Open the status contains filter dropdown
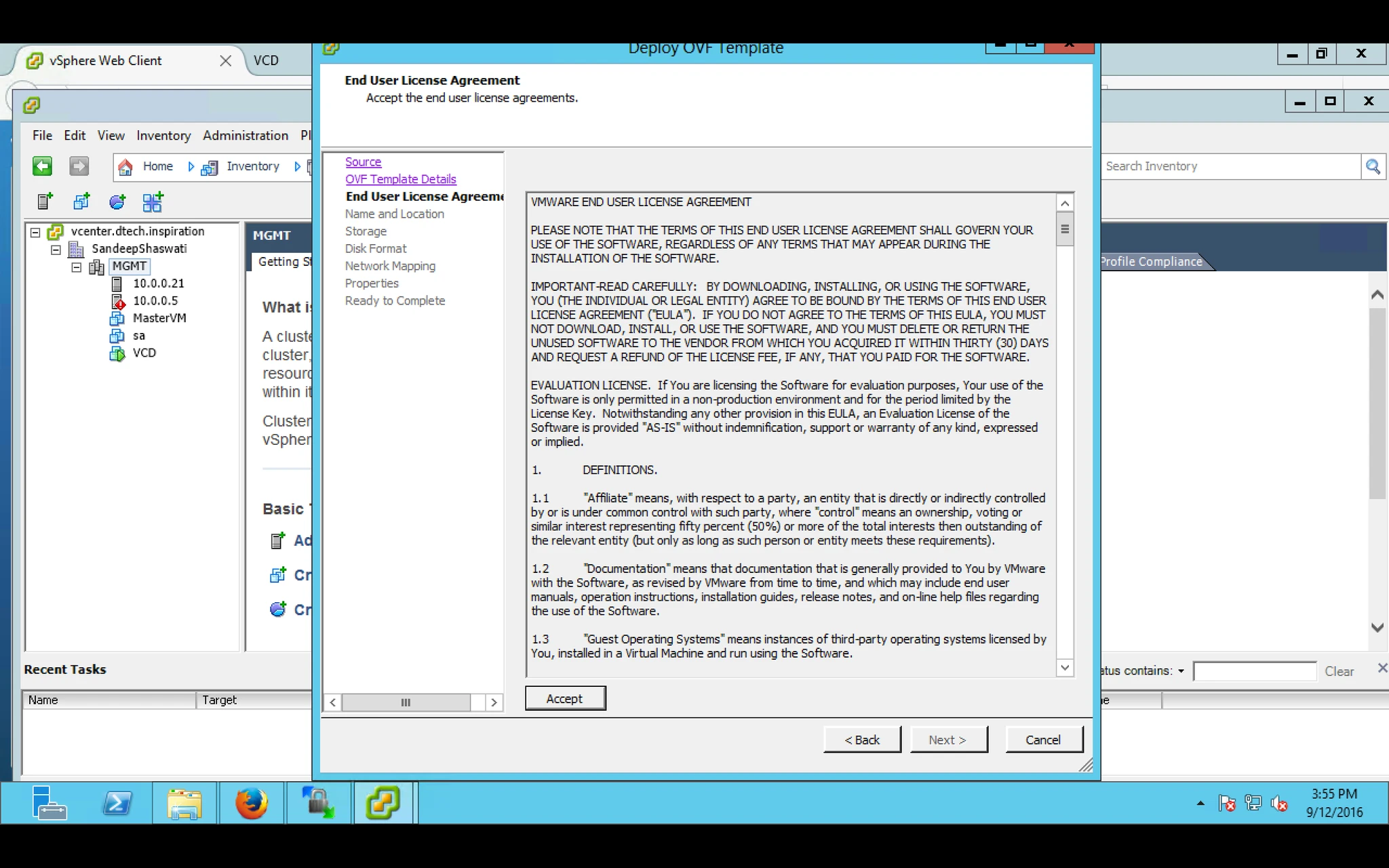Image resolution: width=1389 pixels, height=868 pixels. coord(1181,671)
